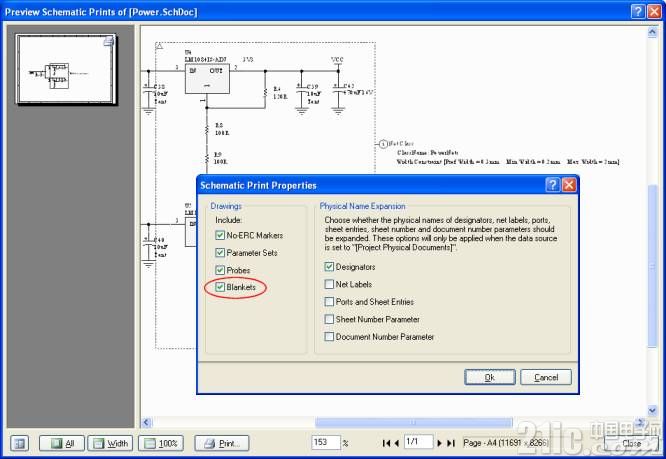This screenshot has height=459, width=666.
Task: Toggle Probes checkbox
Action: pyautogui.click(x=220, y=270)
